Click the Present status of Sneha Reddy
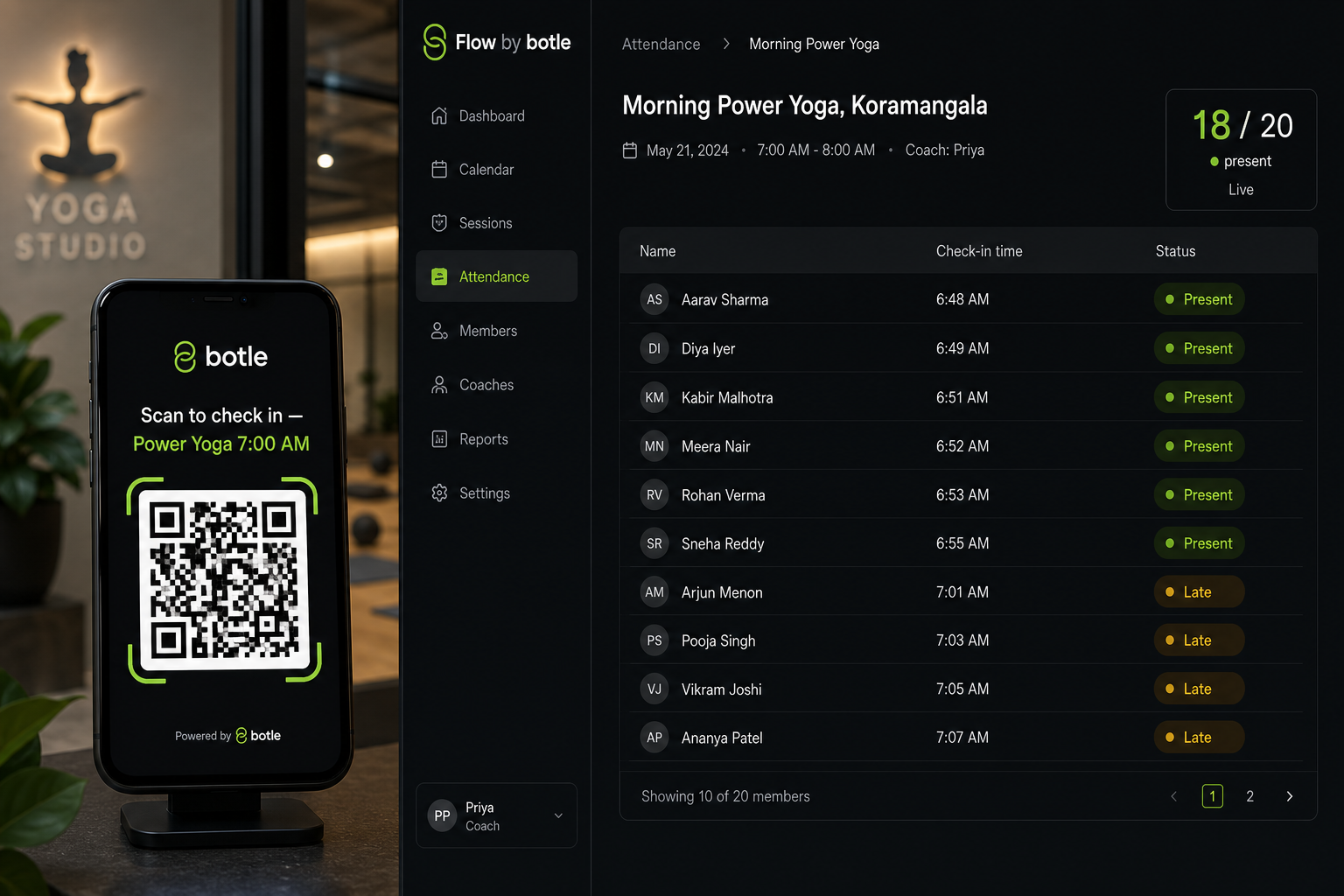Image resolution: width=1344 pixels, height=896 pixels. 1199,543
